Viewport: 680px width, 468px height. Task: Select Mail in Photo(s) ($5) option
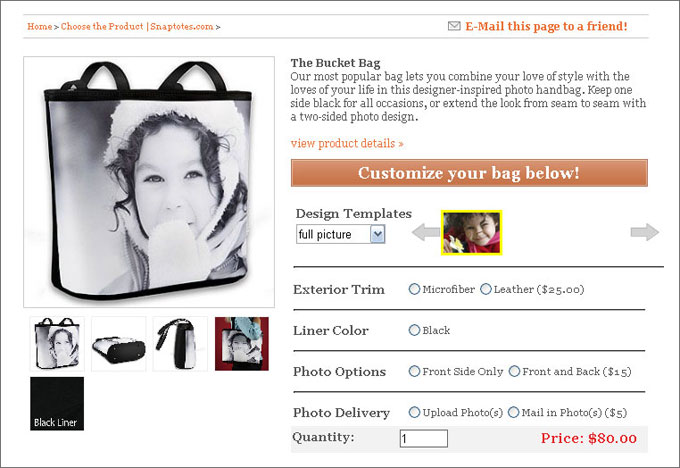pyautogui.click(x=513, y=412)
